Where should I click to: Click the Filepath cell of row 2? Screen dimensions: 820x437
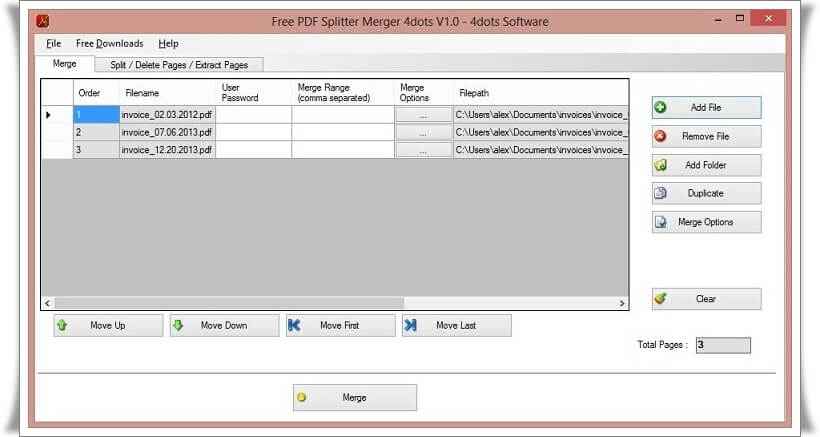541,132
